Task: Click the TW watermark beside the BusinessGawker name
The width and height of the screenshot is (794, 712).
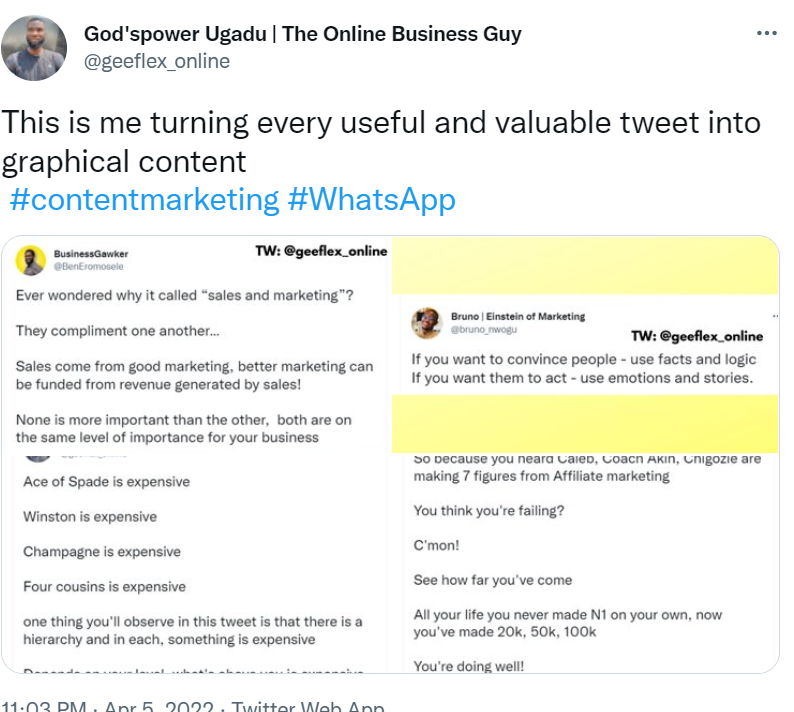Action: [321, 251]
